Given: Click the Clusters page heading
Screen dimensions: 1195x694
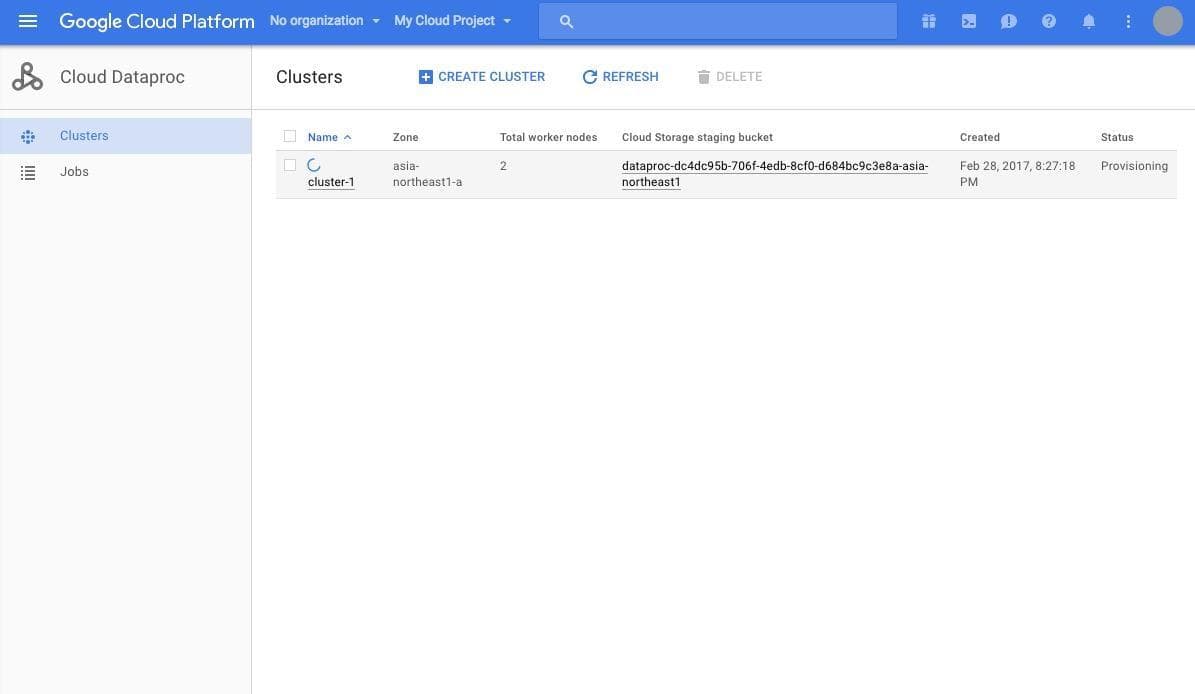Looking at the screenshot, I should click(x=309, y=77).
